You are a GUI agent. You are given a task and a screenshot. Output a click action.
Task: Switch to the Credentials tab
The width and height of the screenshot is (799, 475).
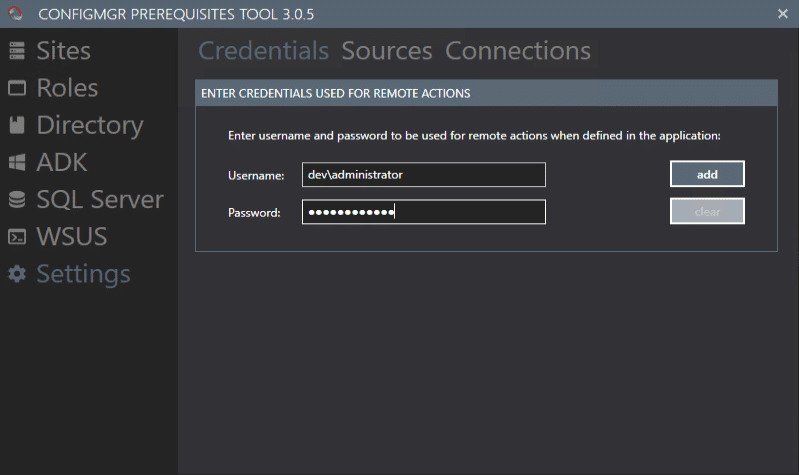click(x=263, y=51)
